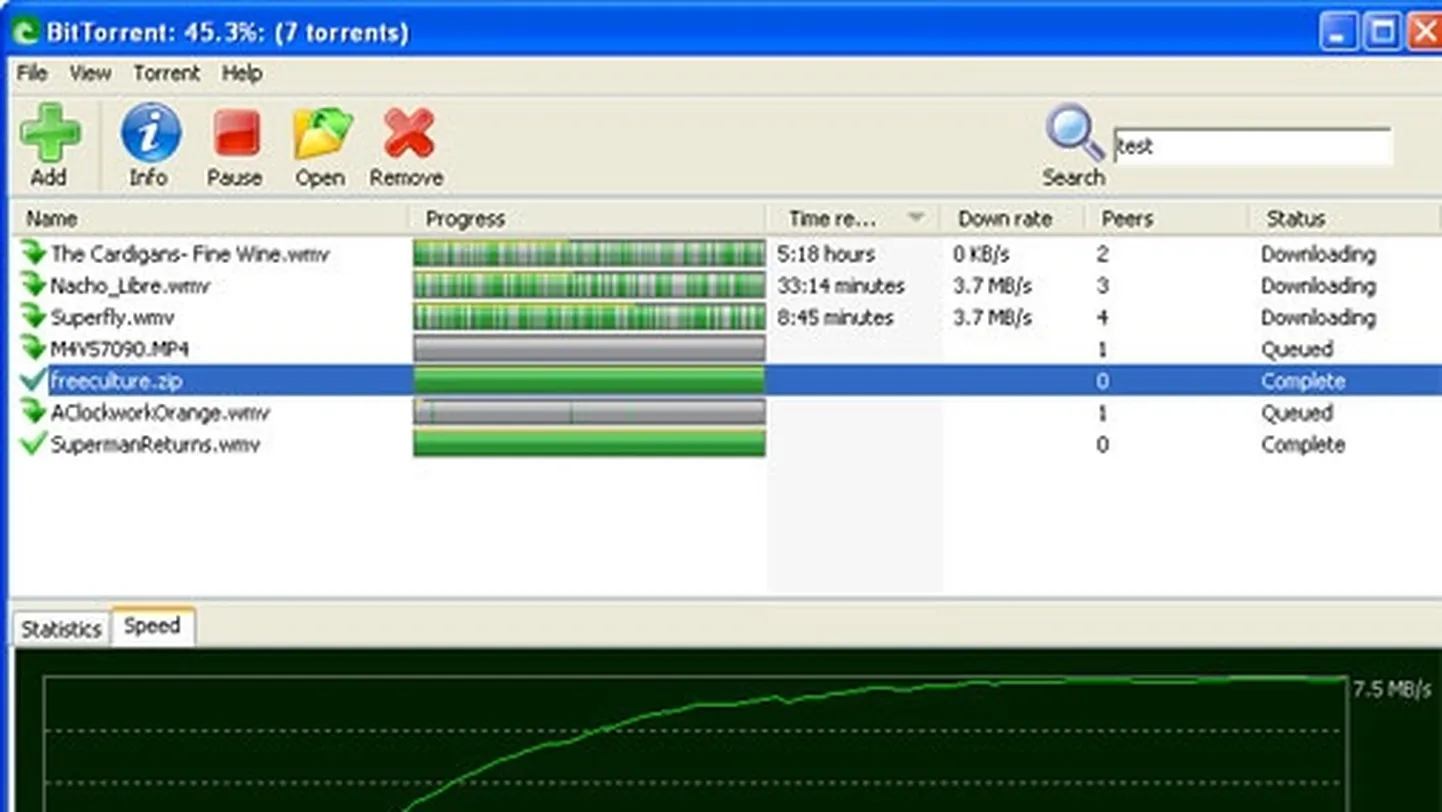Open the Help menu
The width and height of the screenshot is (1442, 812).
242,73
